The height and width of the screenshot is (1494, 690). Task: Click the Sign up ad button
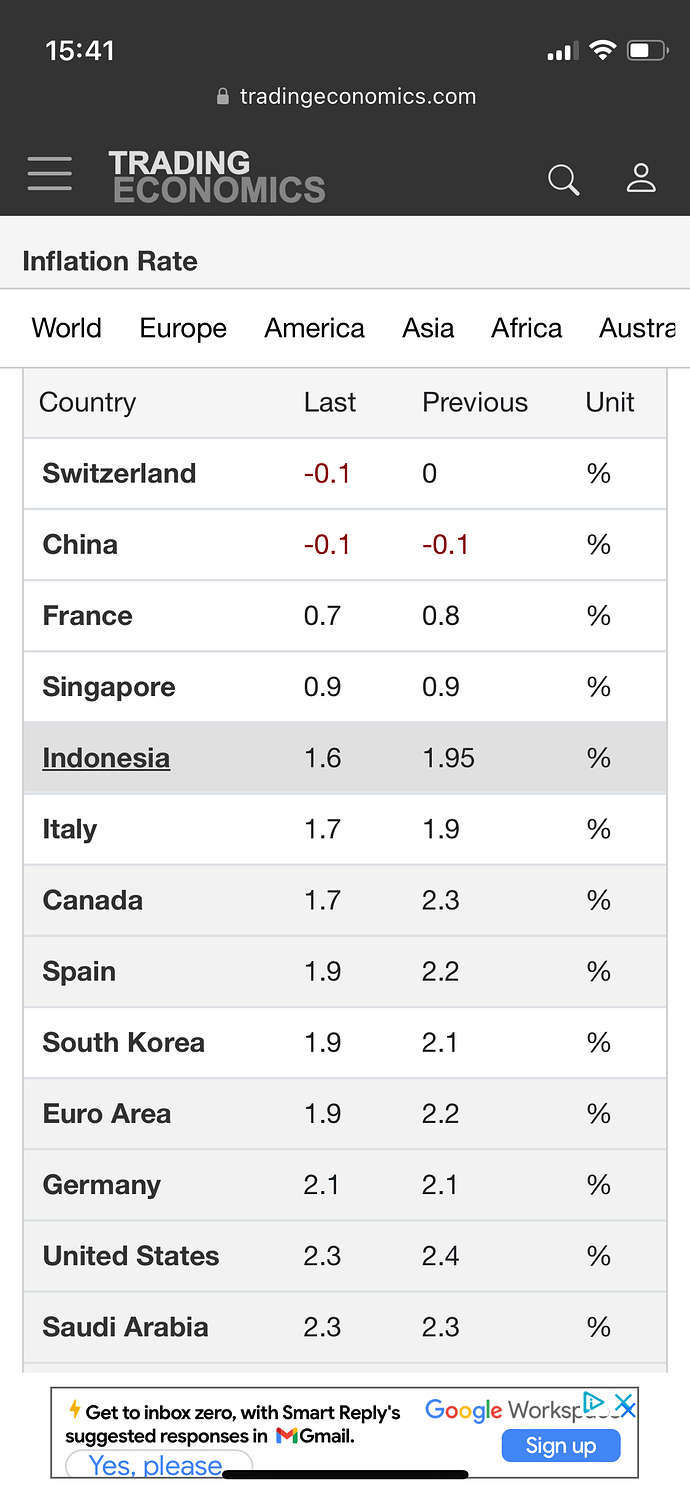click(x=560, y=1446)
